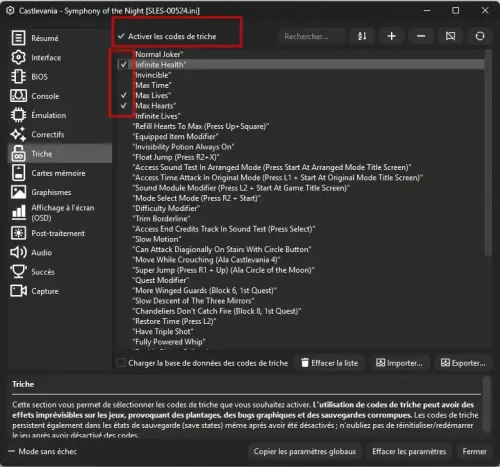The width and height of the screenshot is (500, 467).
Task: Enable the Normal Joker cheat
Action: [x=123, y=54]
